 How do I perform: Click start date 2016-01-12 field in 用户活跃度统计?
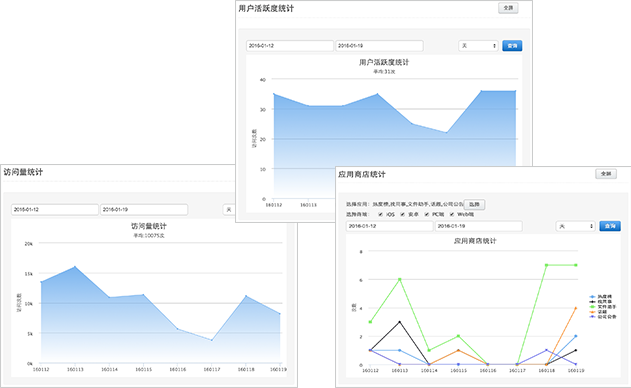(x=290, y=46)
